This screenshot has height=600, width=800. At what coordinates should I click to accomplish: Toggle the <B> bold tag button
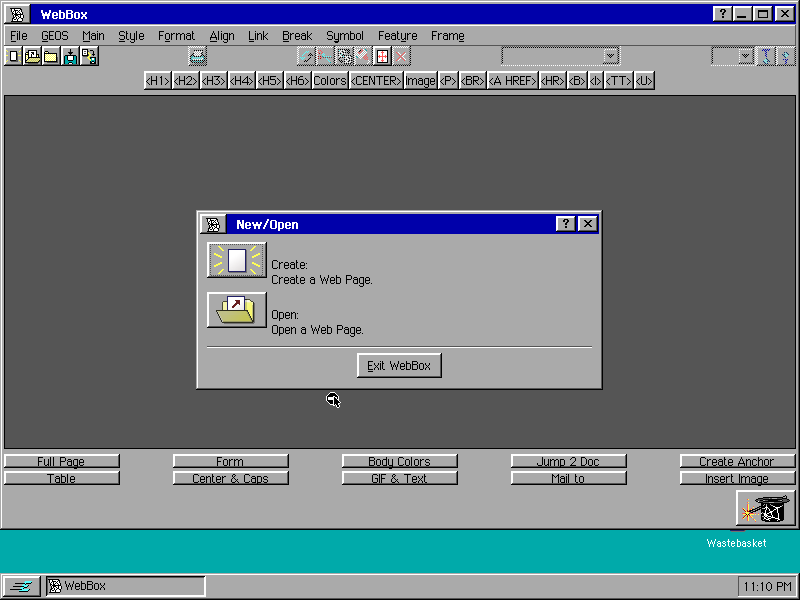coord(577,81)
